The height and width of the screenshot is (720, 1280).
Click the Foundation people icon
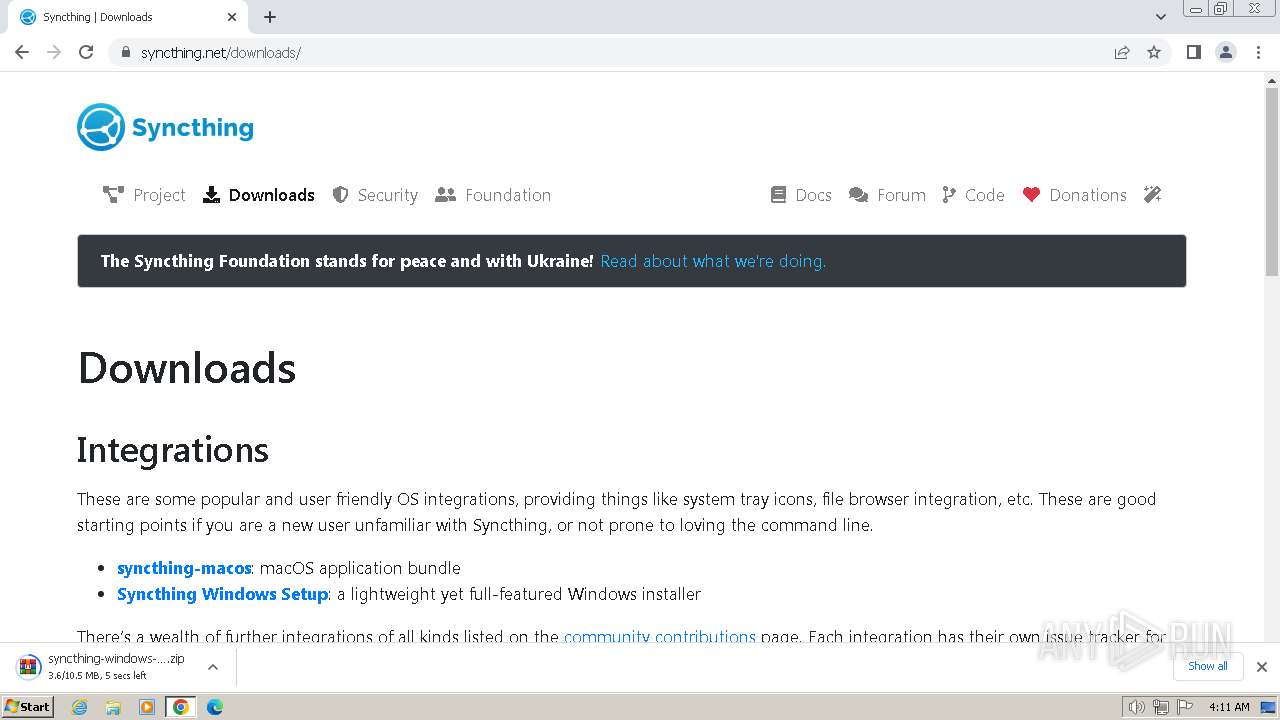(x=445, y=195)
